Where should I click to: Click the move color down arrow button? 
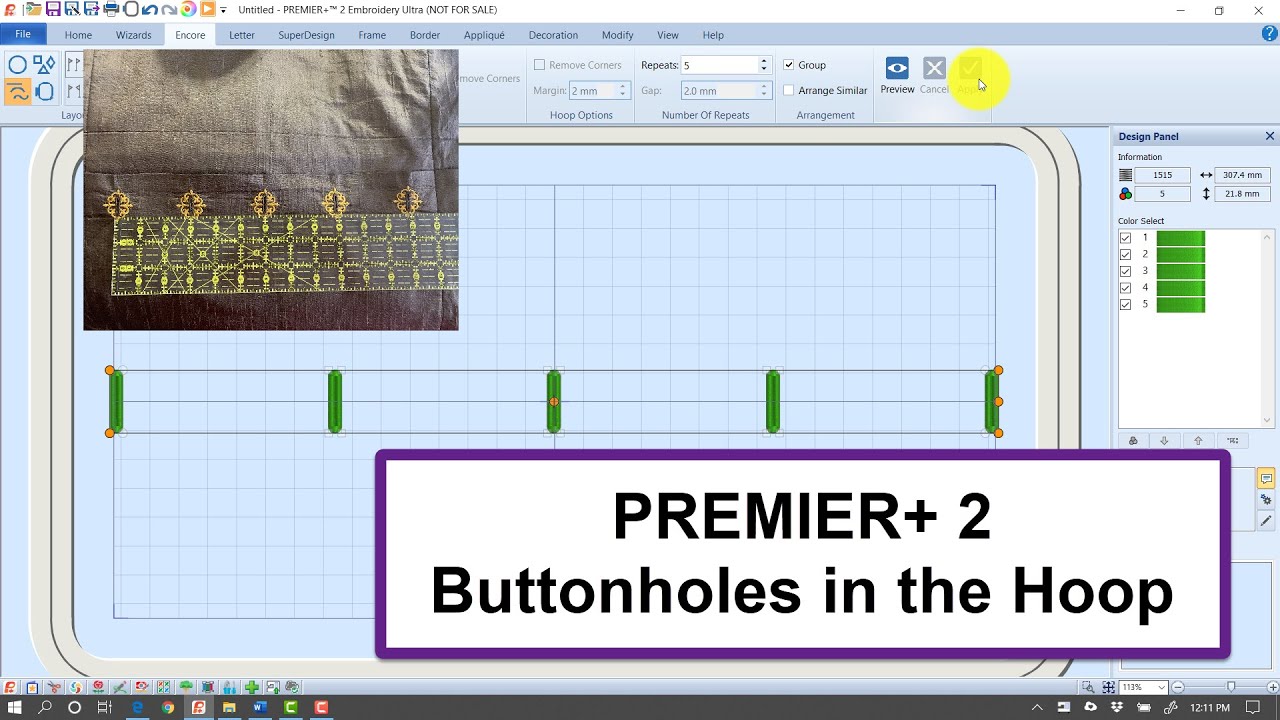coord(1164,441)
